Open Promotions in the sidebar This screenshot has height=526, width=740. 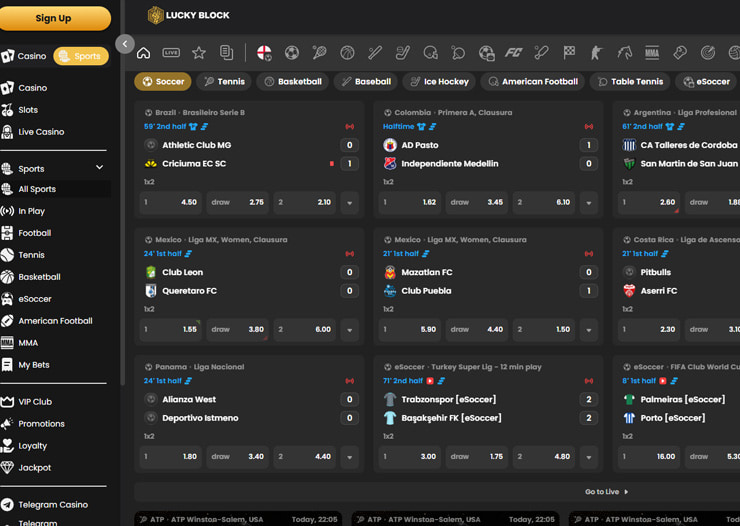[x=41, y=424]
